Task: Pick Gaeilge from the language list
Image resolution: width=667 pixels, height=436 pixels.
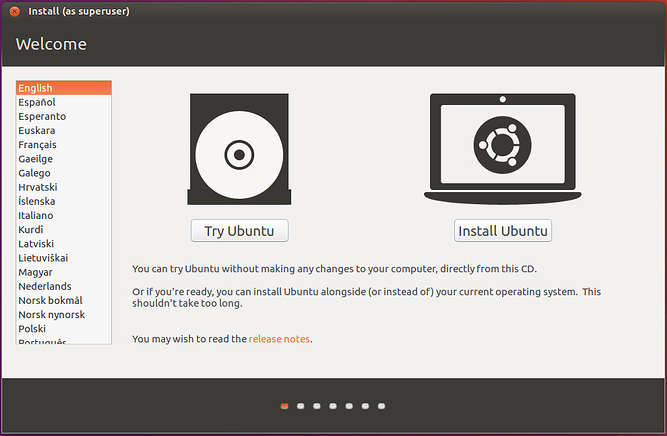Action: point(64,159)
